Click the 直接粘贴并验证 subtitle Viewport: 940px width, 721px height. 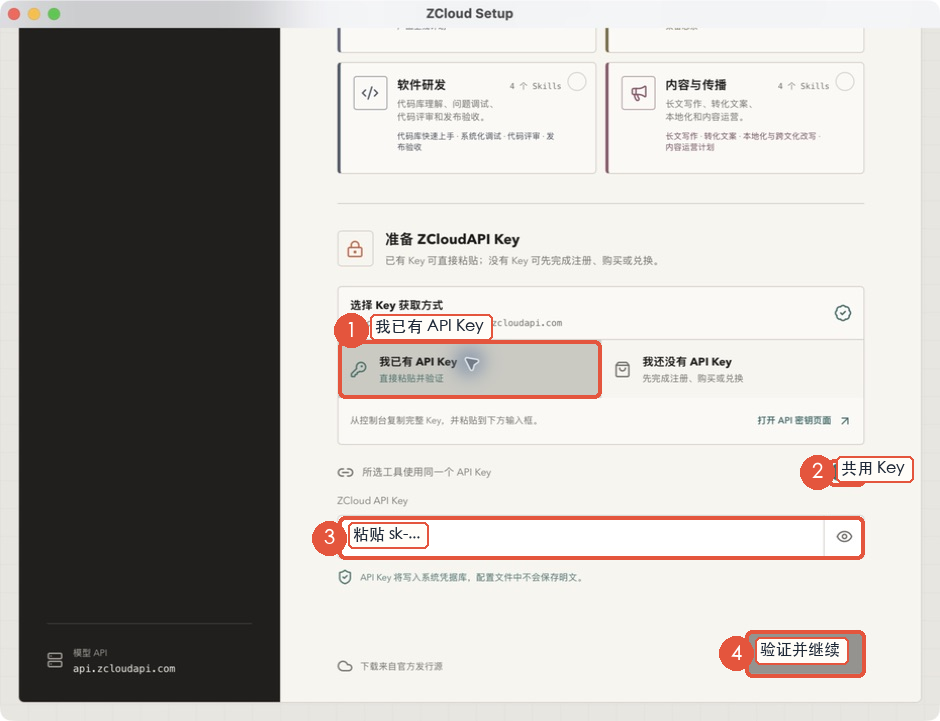click(x=411, y=378)
